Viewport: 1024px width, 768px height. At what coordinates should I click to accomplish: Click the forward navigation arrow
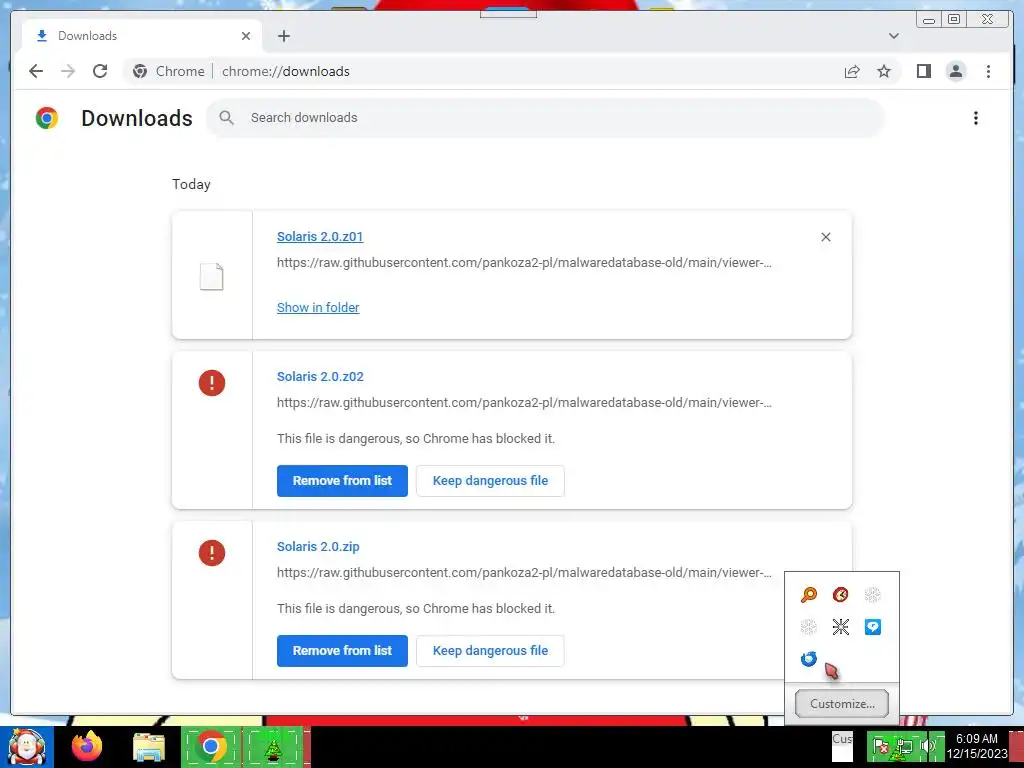click(68, 71)
